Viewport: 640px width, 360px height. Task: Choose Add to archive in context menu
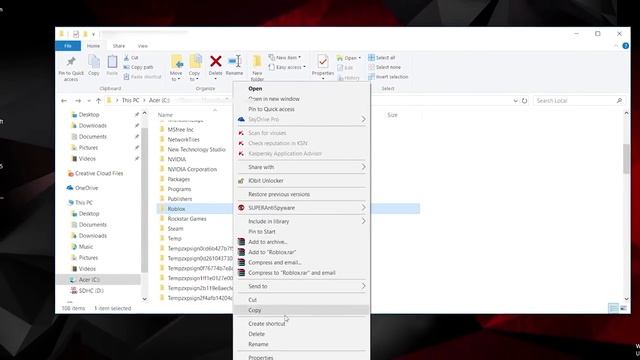pyautogui.click(x=301, y=242)
